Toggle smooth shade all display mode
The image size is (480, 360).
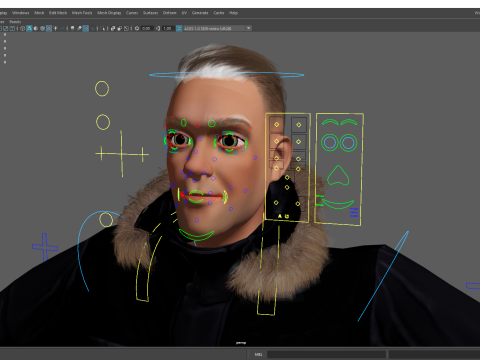29,28
